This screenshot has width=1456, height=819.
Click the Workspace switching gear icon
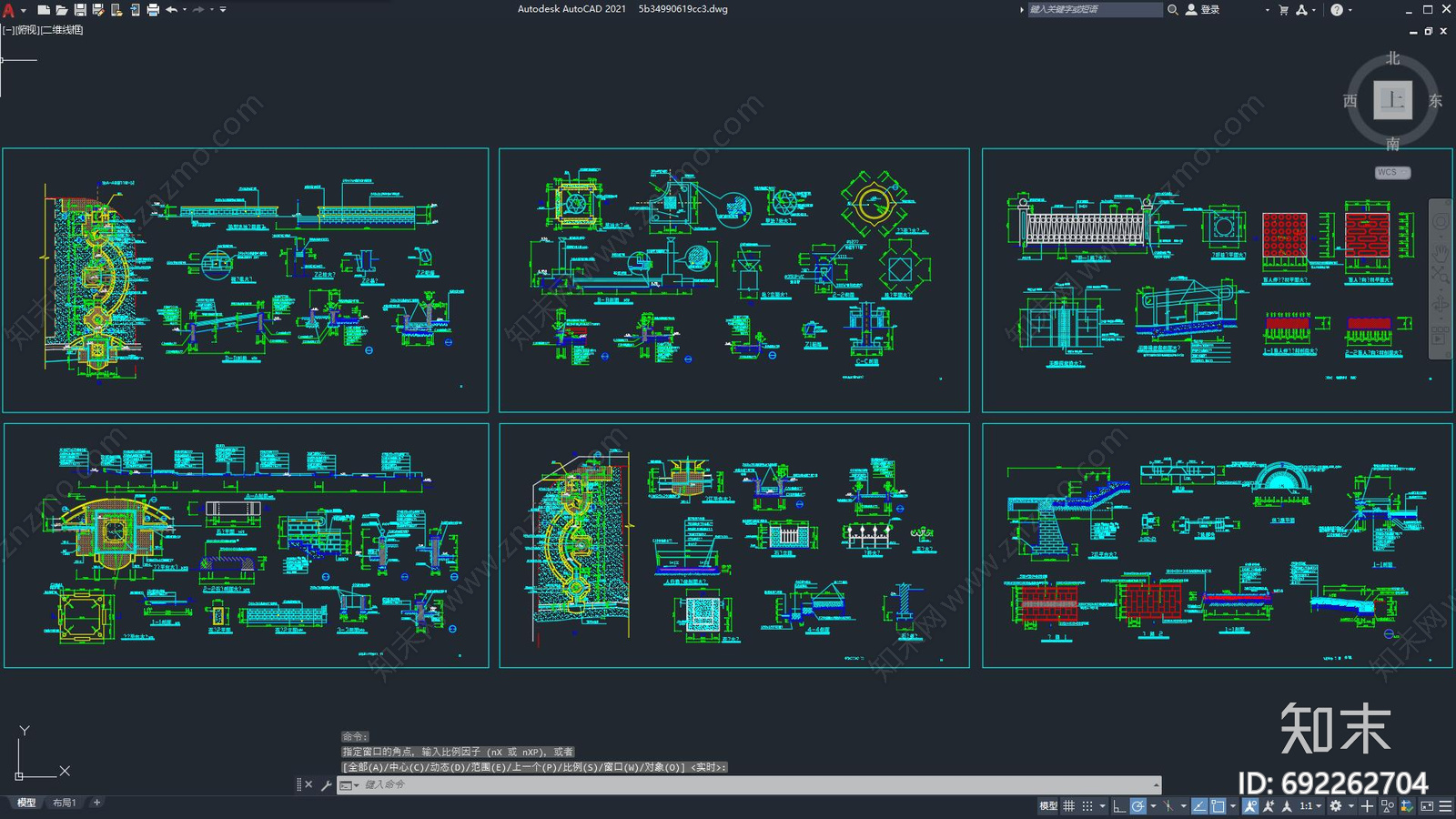1336,806
